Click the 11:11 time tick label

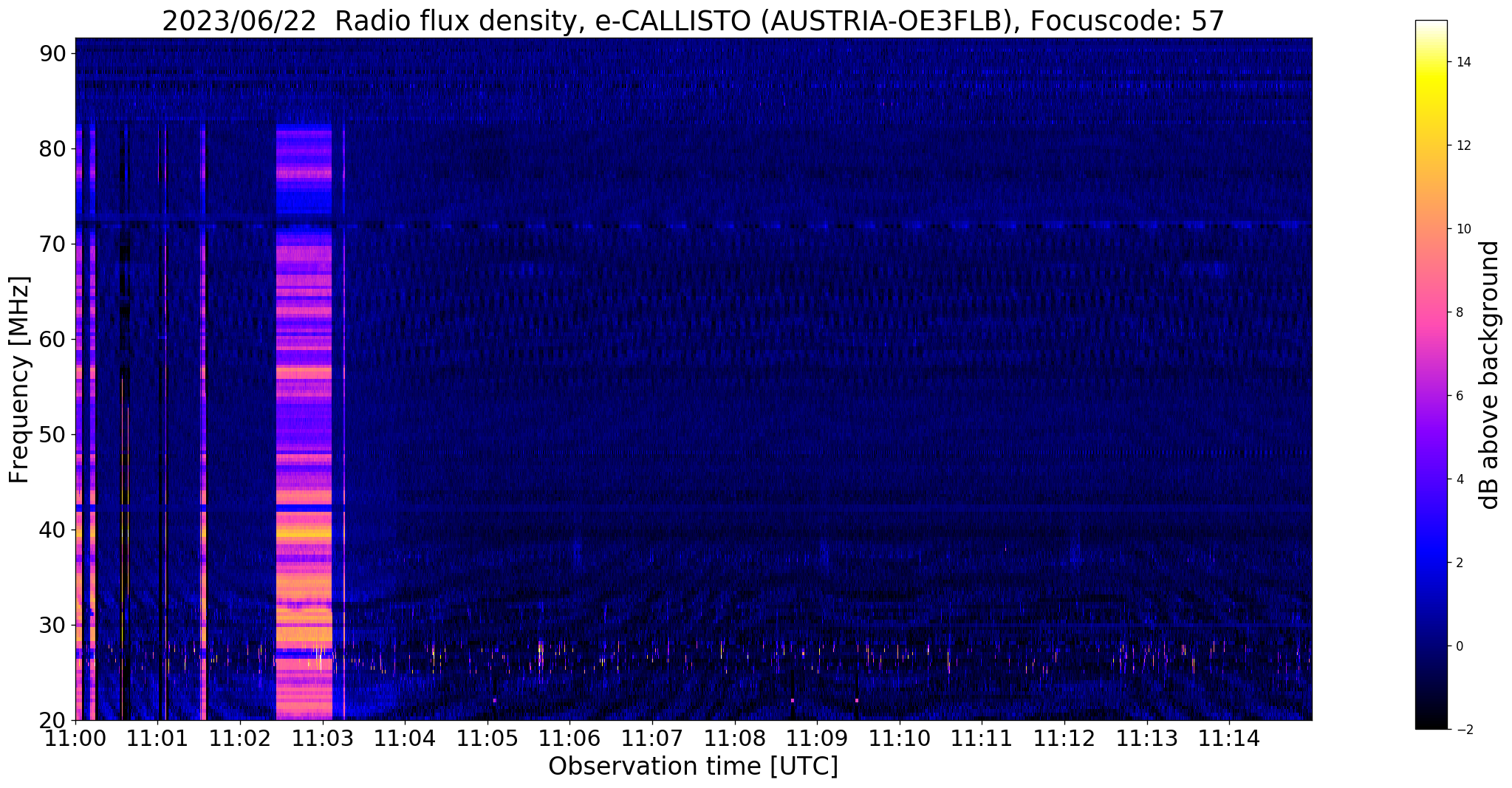(x=982, y=738)
